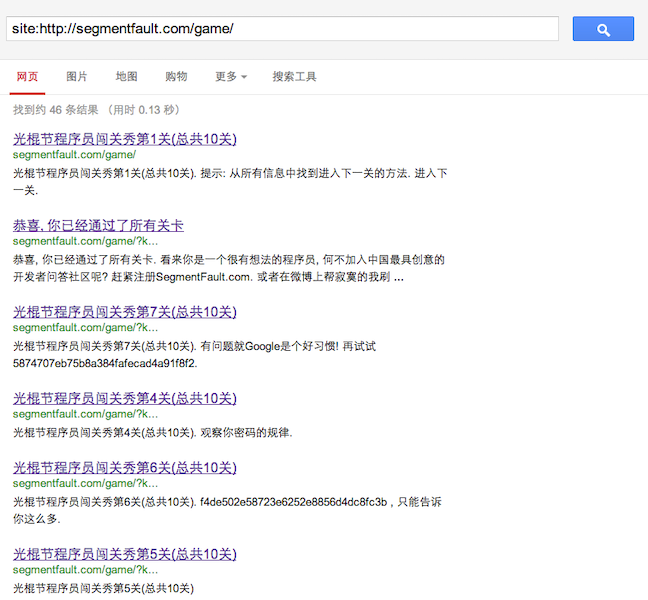Open the 第6关 search result link

click(125, 467)
